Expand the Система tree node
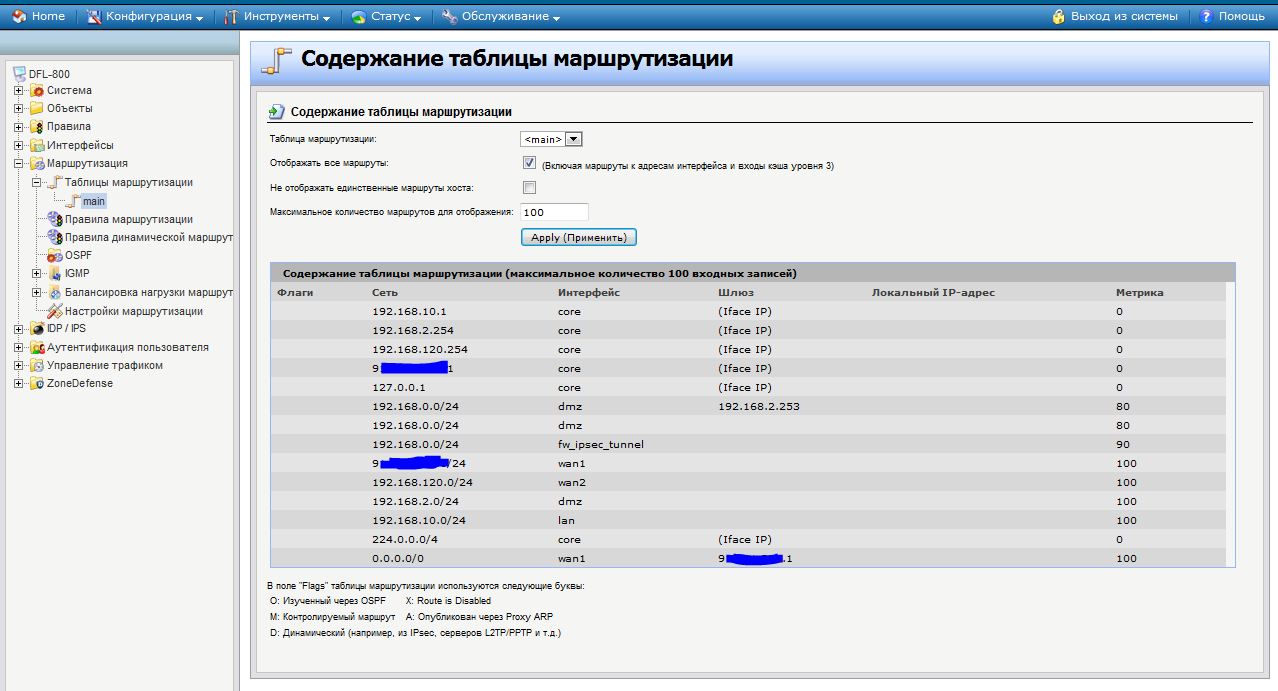 tap(18, 91)
